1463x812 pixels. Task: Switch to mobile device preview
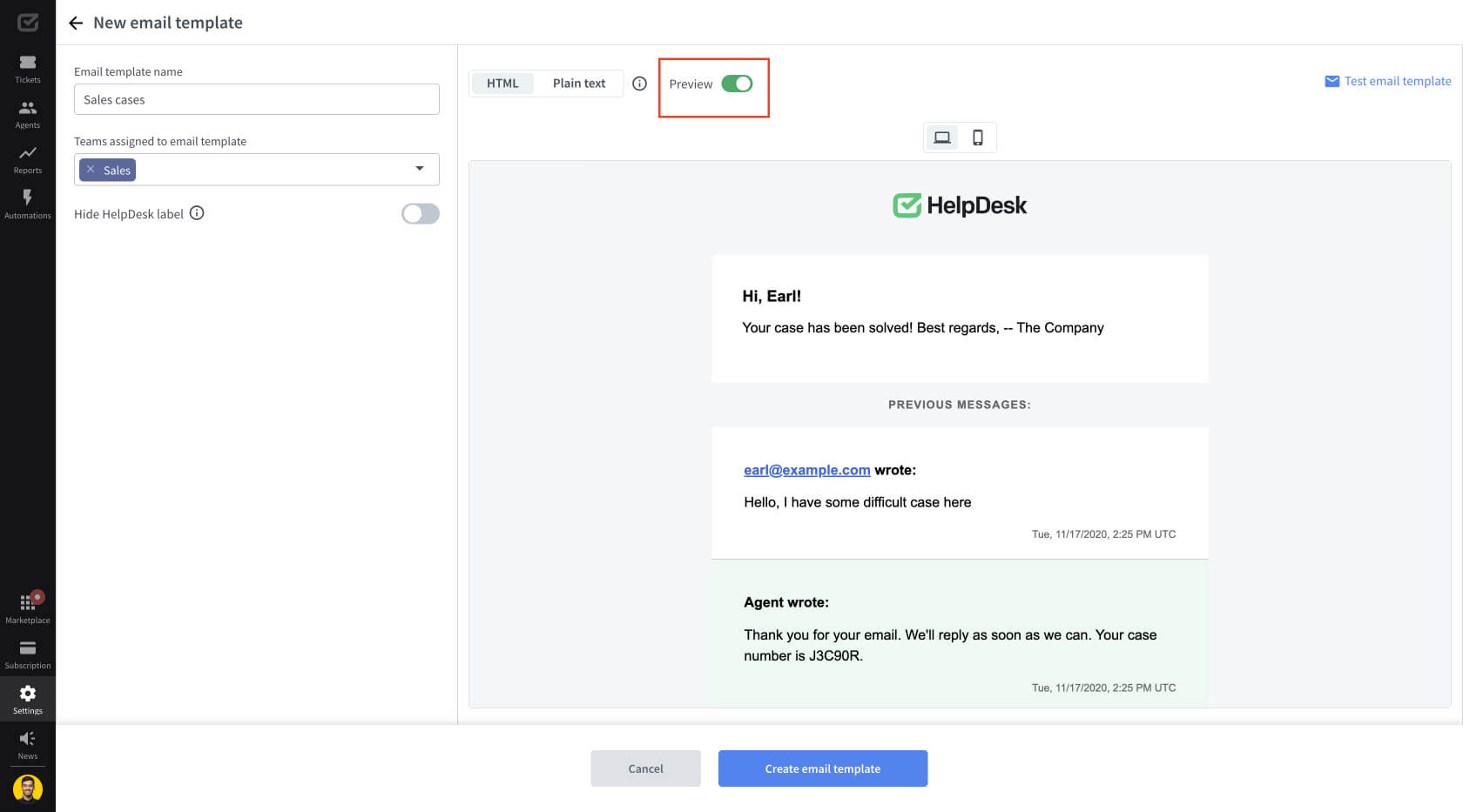pyautogui.click(x=978, y=138)
